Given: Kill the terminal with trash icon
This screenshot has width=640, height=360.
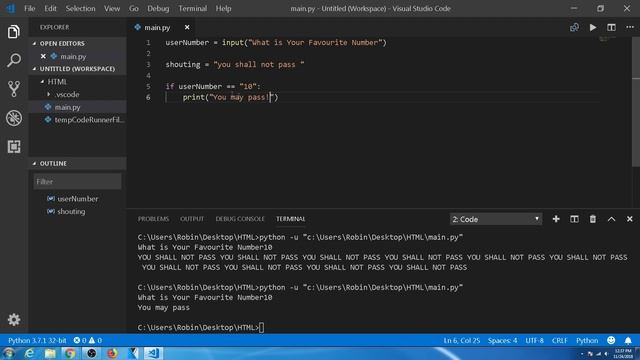Looking at the screenshot, I should click(593, 219).
